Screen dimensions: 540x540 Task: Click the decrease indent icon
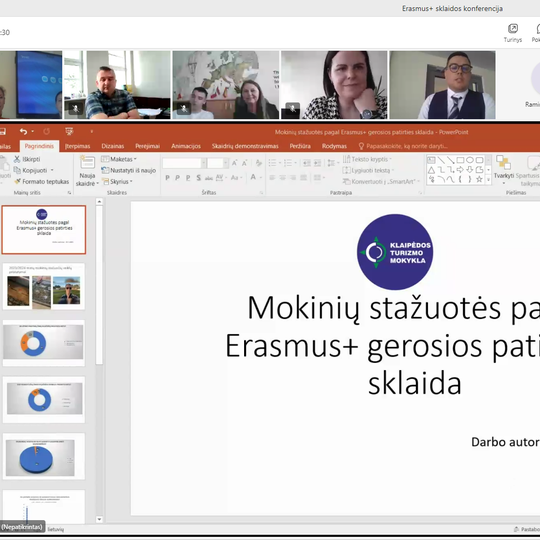click(x=307, y=163)
